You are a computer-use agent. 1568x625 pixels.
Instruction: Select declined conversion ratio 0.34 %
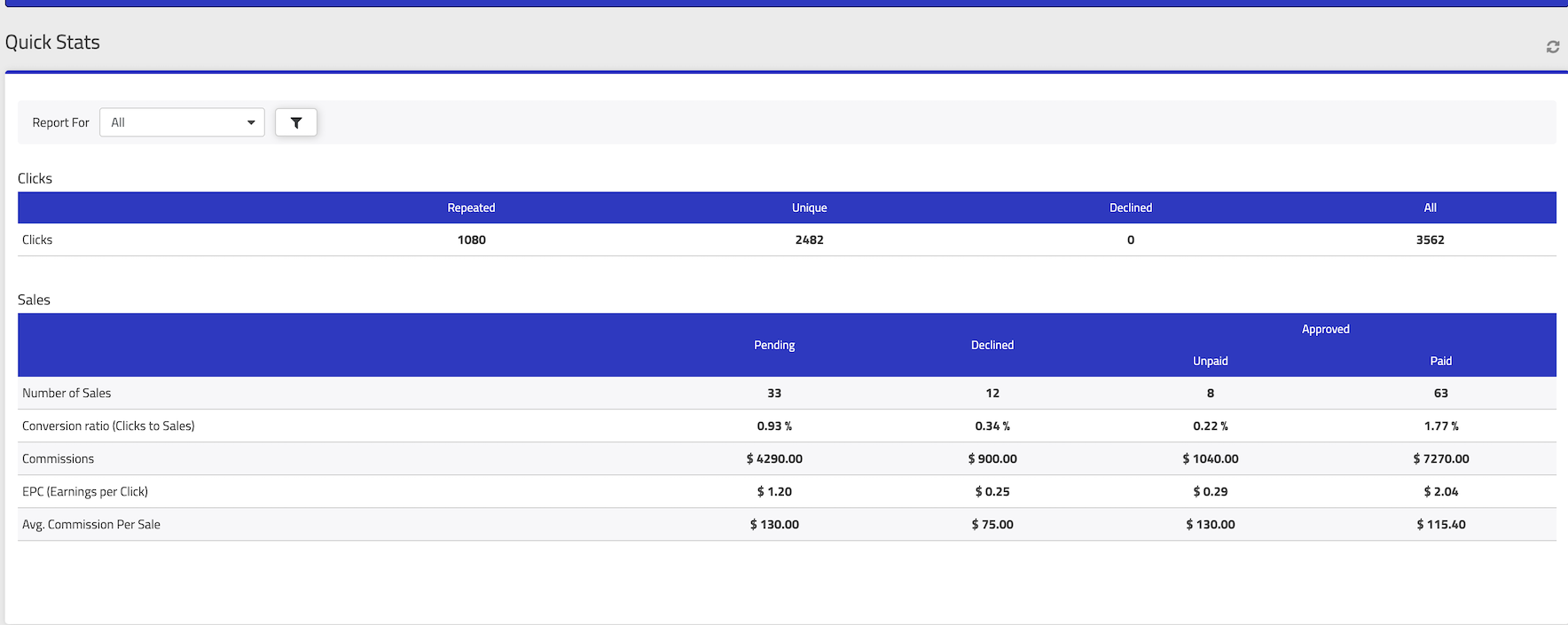click(x=992, y=426)
